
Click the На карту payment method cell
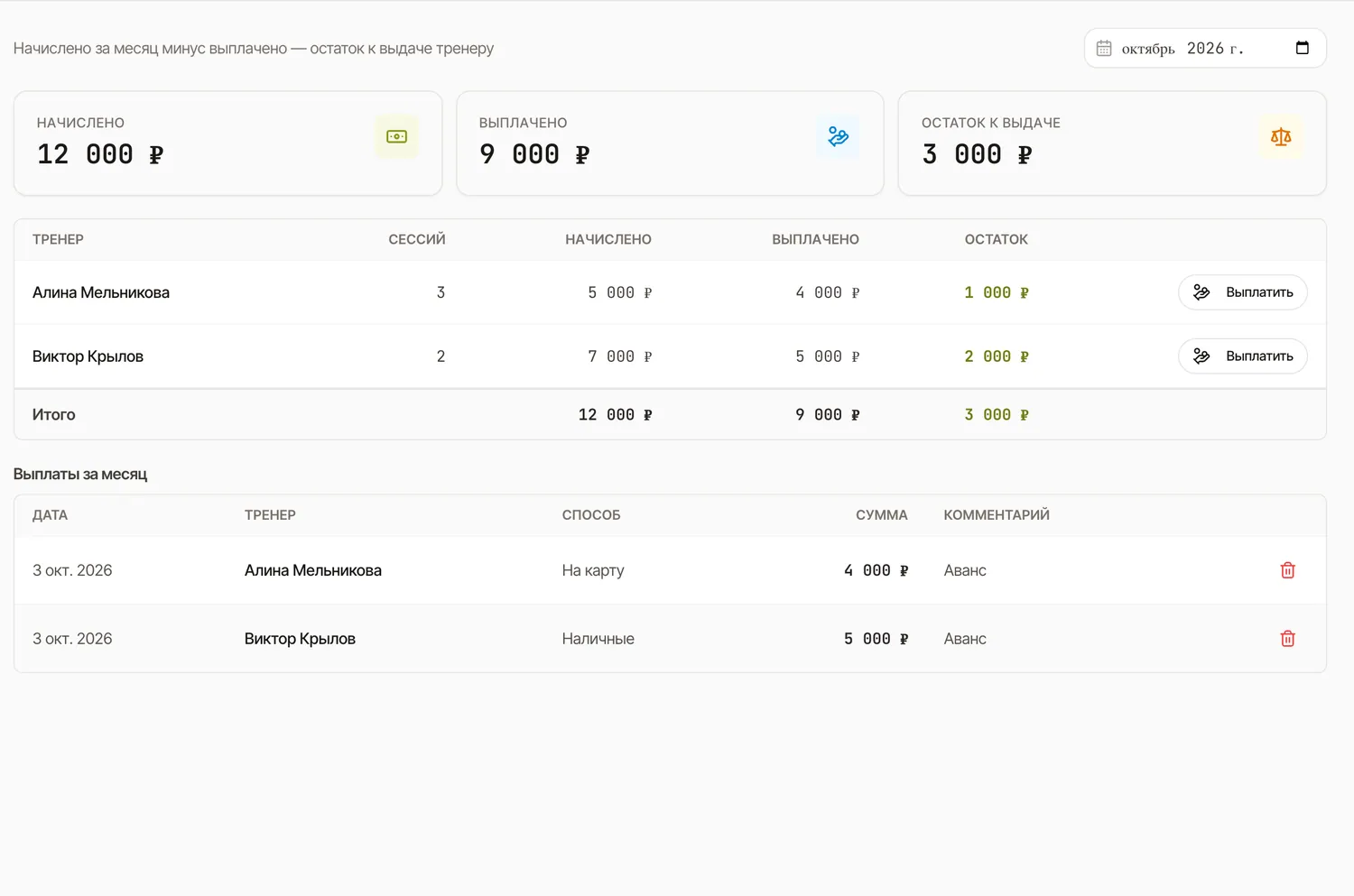[x=593, y=570]
